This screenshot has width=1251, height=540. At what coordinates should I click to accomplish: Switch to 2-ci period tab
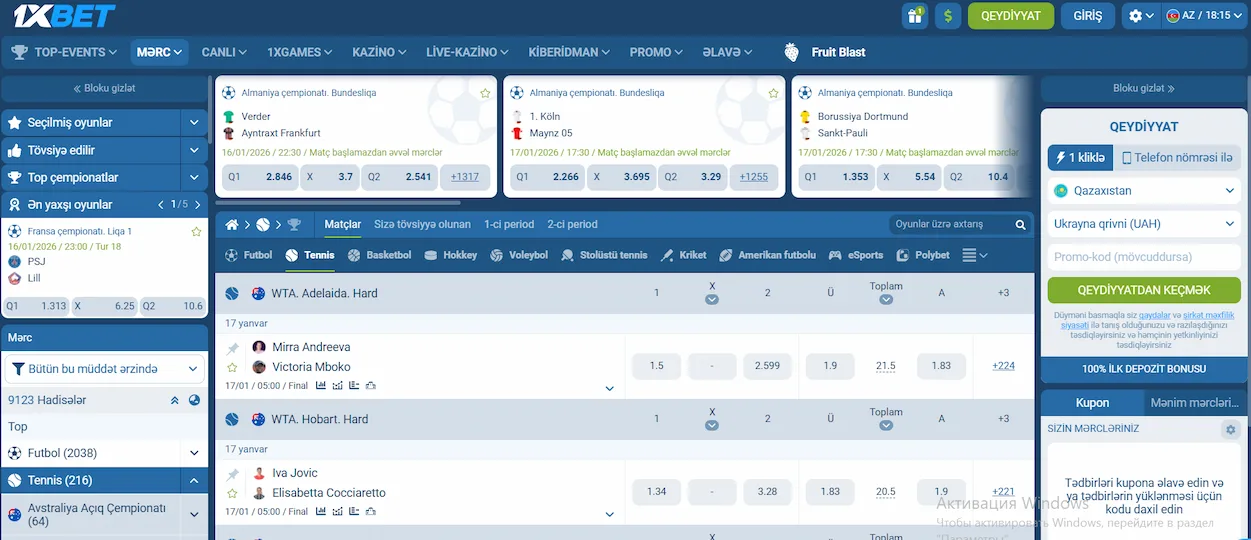tap(572, 225)
